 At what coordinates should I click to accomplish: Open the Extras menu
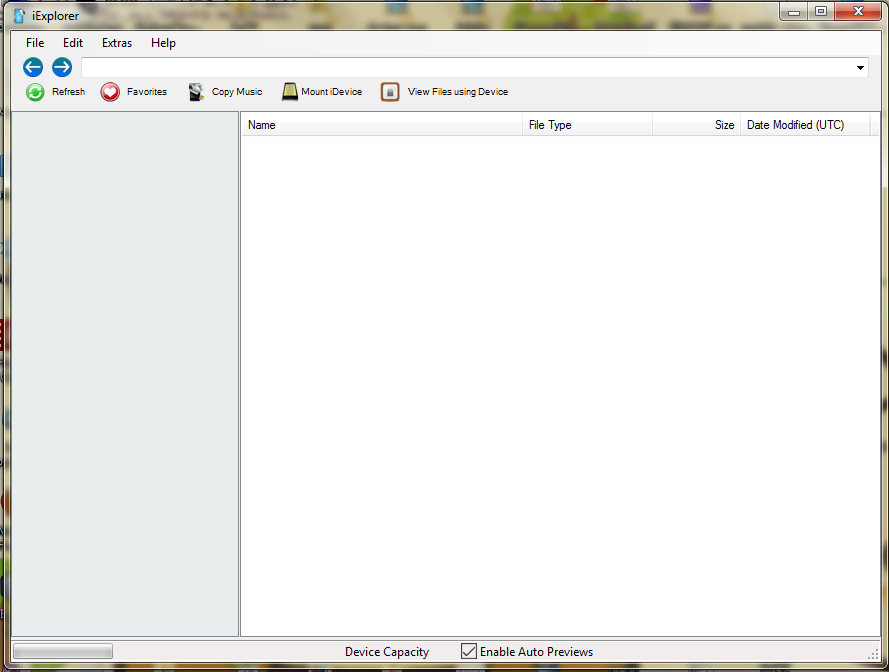(x=117, y=43)
